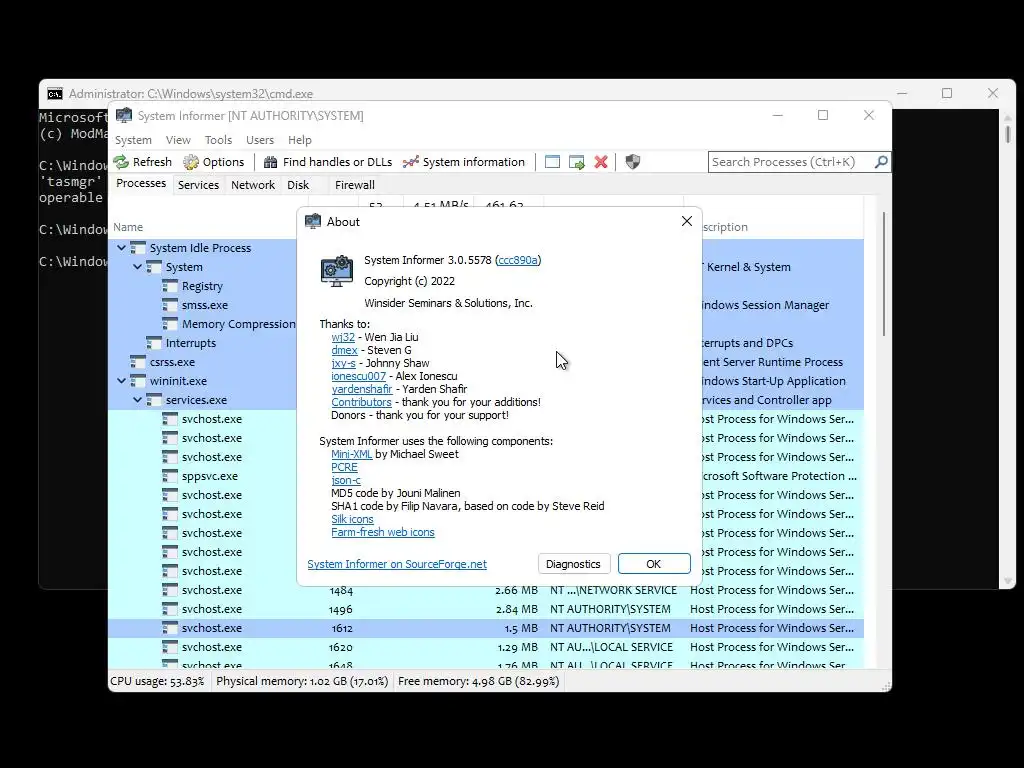Viewport: 1024px width, 768px height.
Task: Click Physical memory in status bar
Action: click(x=302, y=681)
